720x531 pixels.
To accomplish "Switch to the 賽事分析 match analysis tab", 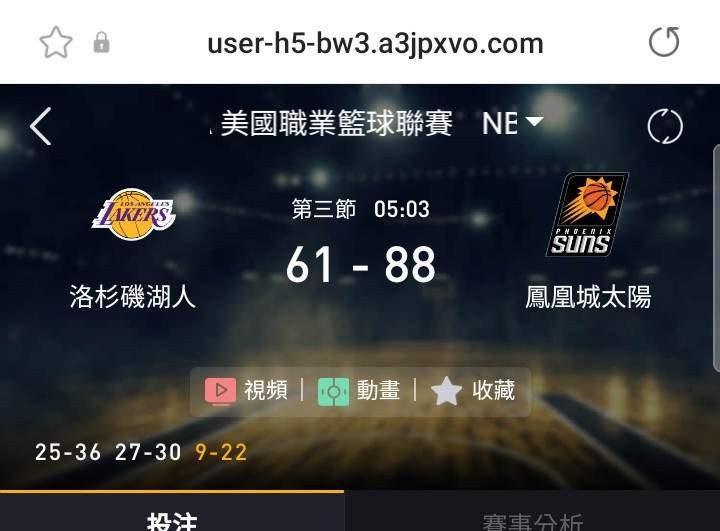I will click(x=532, y=511).
